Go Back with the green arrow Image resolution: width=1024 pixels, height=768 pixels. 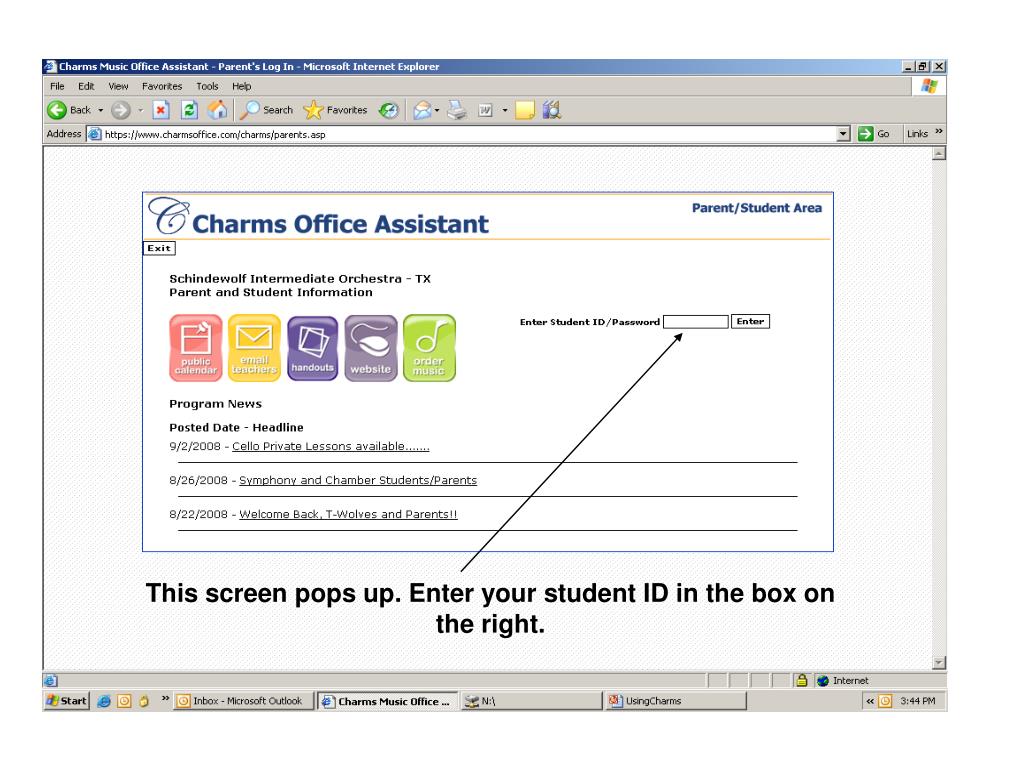[x=57, y=110]
